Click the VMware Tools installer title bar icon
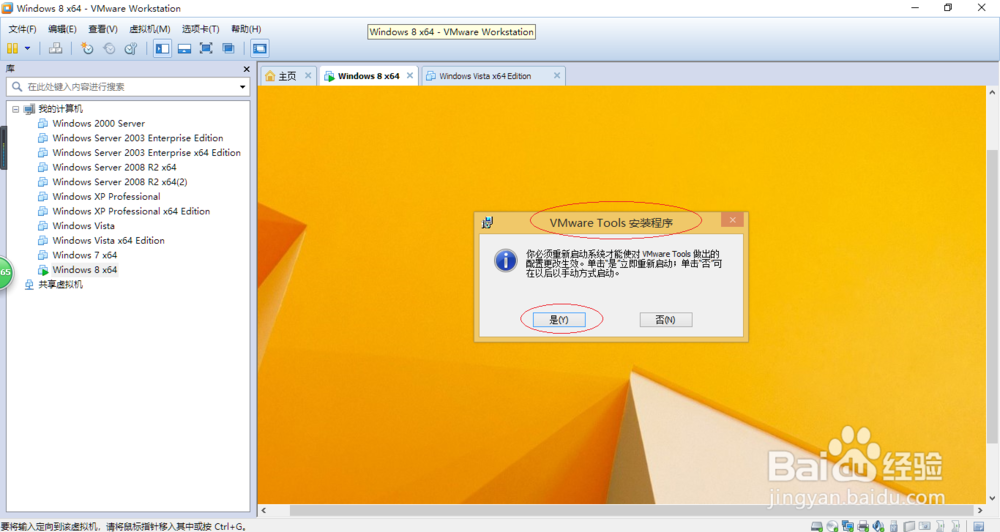1000x532 pixels. (x=488, y=223)
